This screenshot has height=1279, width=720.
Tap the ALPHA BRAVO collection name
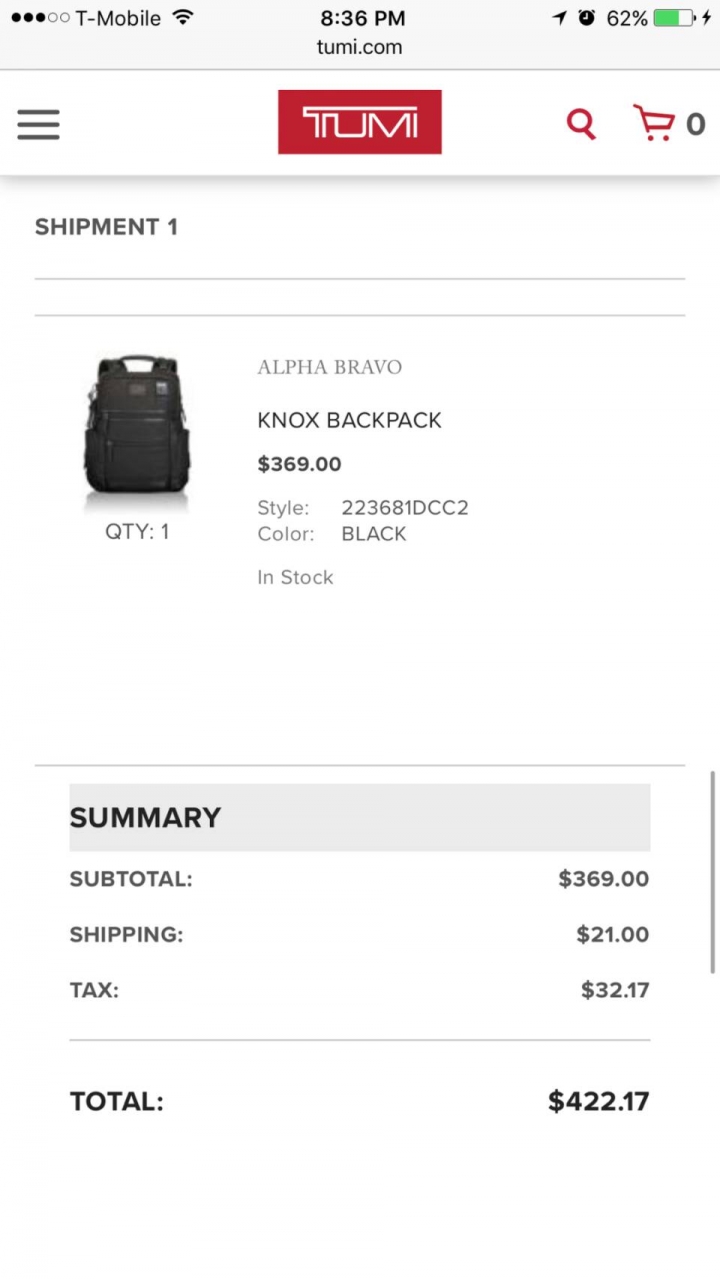pyautogui.click(x=329, y=367)
